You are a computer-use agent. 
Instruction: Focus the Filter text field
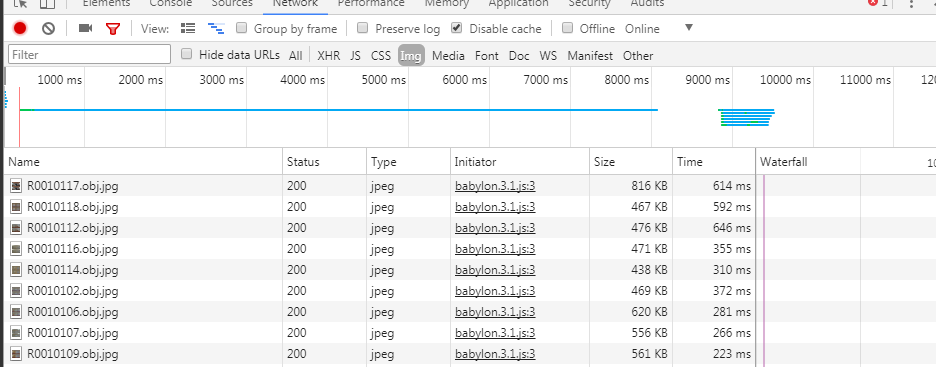coord(90,54)
